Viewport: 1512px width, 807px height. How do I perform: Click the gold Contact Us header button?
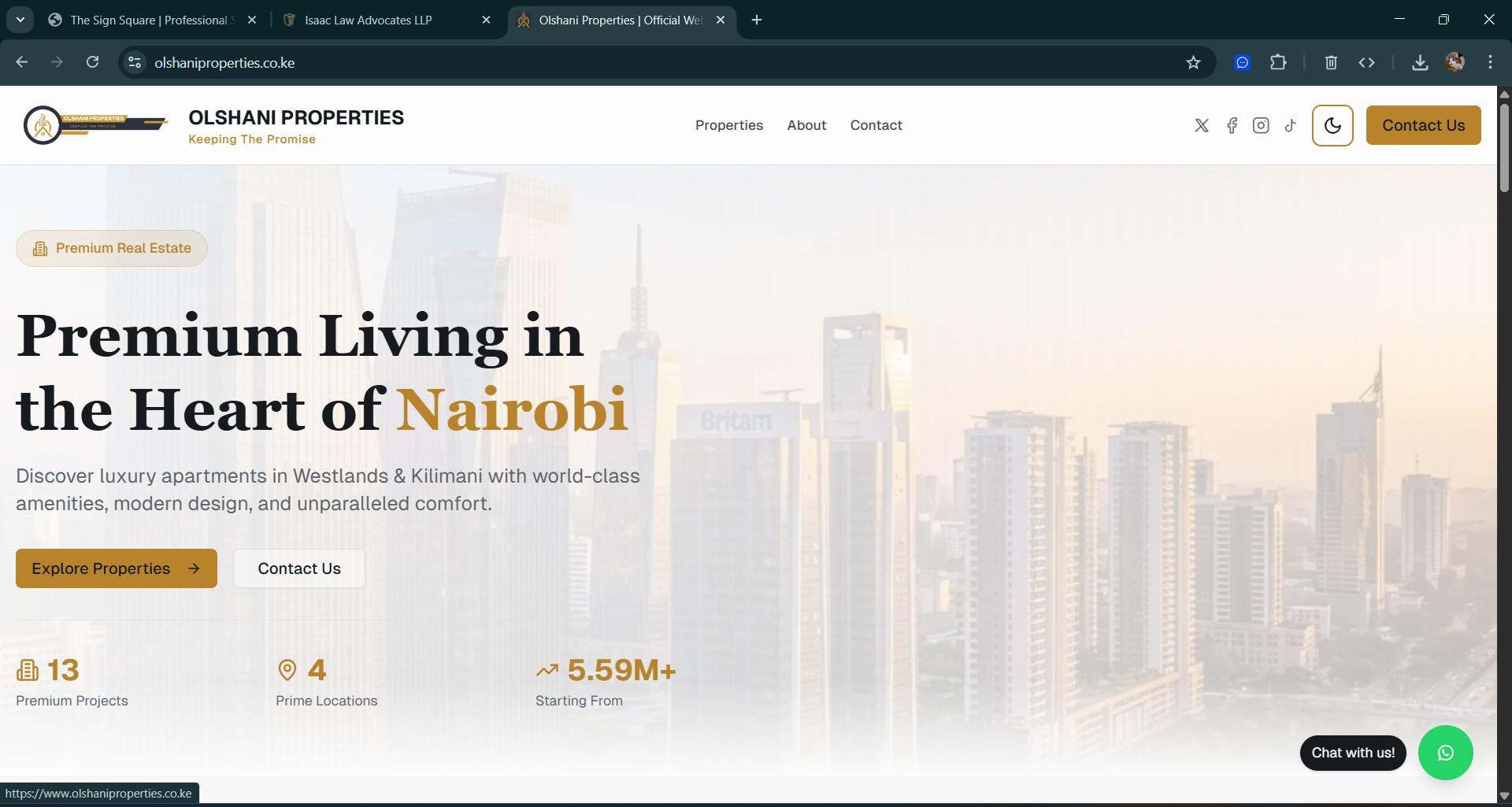tap(1423, 125)
